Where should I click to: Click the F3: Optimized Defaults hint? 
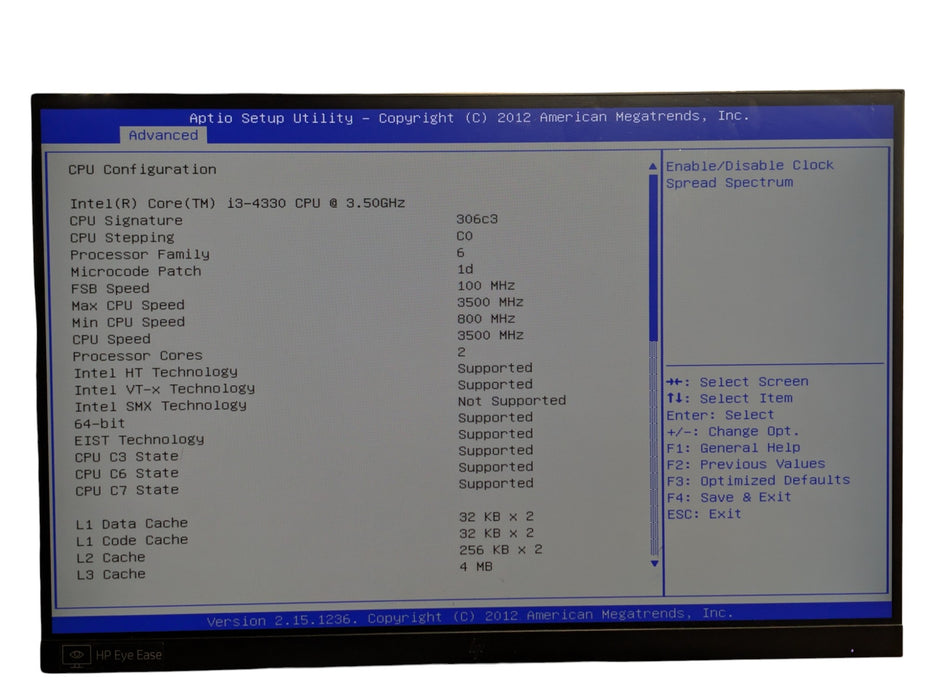(x=759, y=481)
